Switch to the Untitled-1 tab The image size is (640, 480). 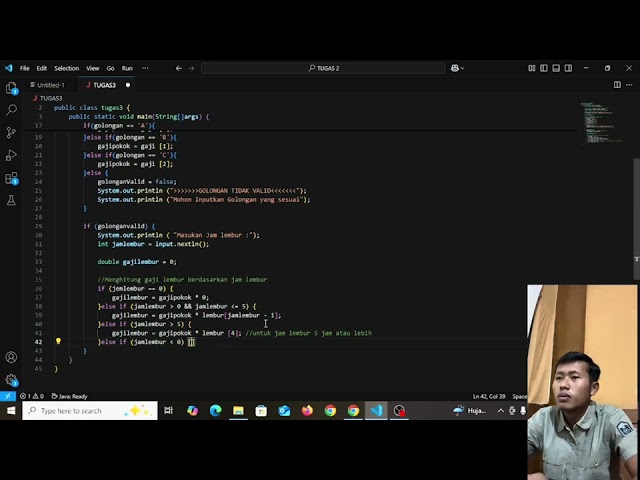tap(50, 85)
